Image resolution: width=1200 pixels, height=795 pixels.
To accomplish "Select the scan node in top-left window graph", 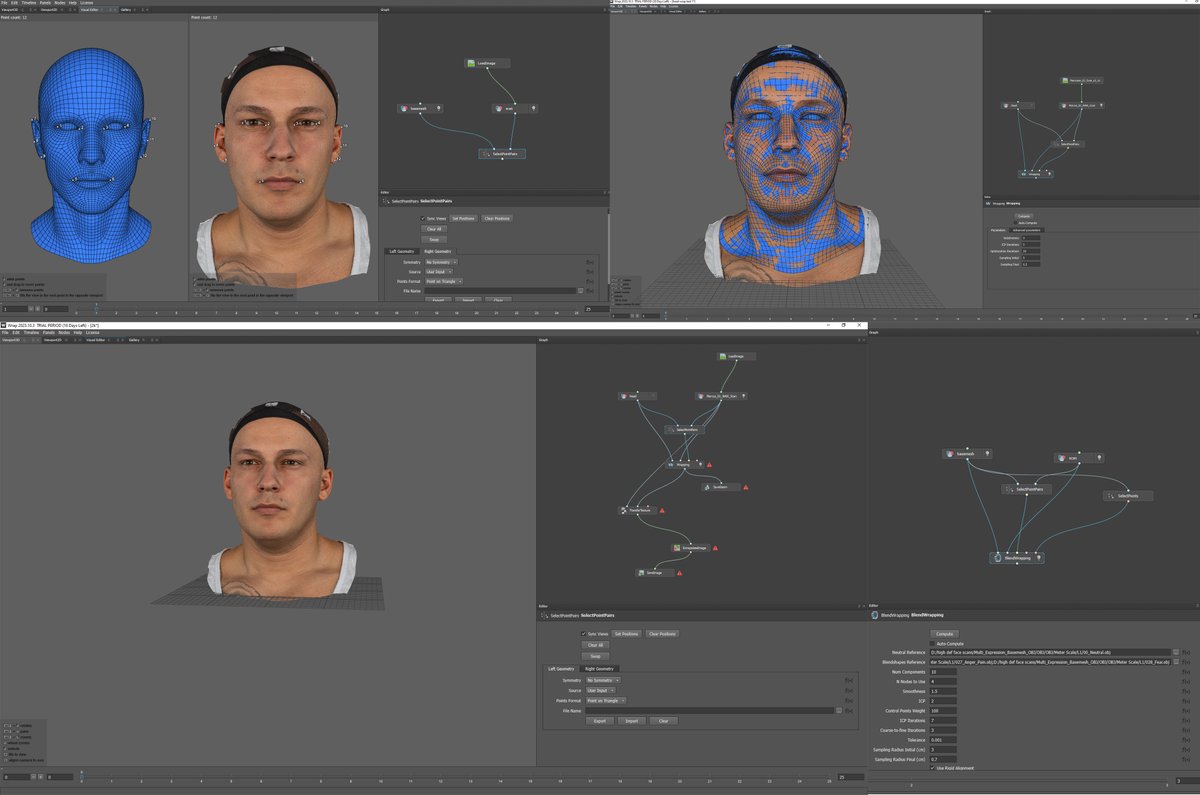I will click(x=515, y=108).
